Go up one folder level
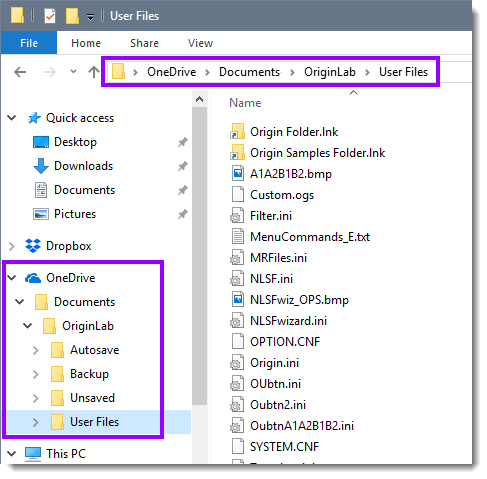Image resolution: width=487 pixels, height=479 pixels. pyautogui.click(x=94, y=72)
